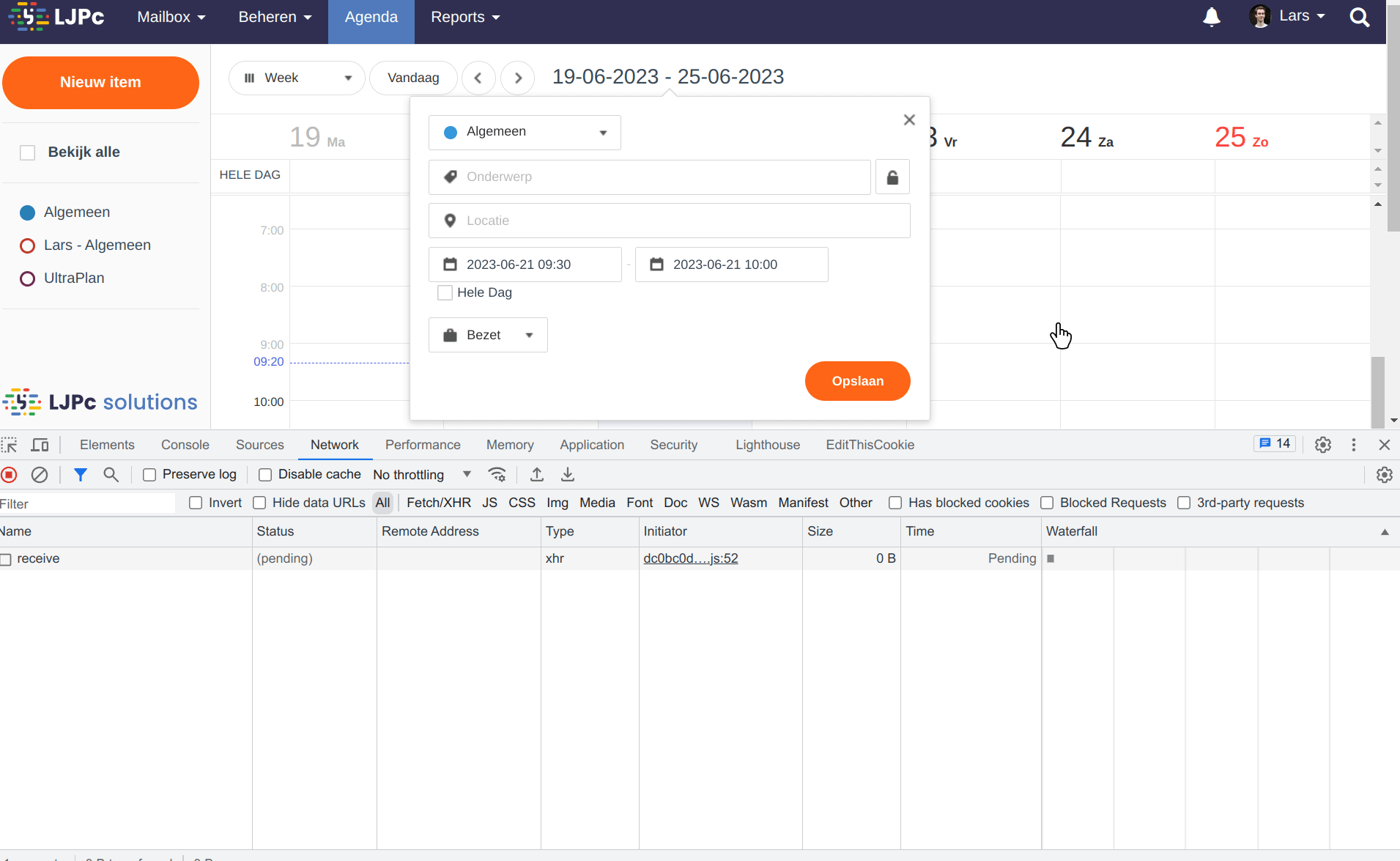1400x861 pixels.
Task: Stop recording with the red record icon
Action: [x=9, y=474]
